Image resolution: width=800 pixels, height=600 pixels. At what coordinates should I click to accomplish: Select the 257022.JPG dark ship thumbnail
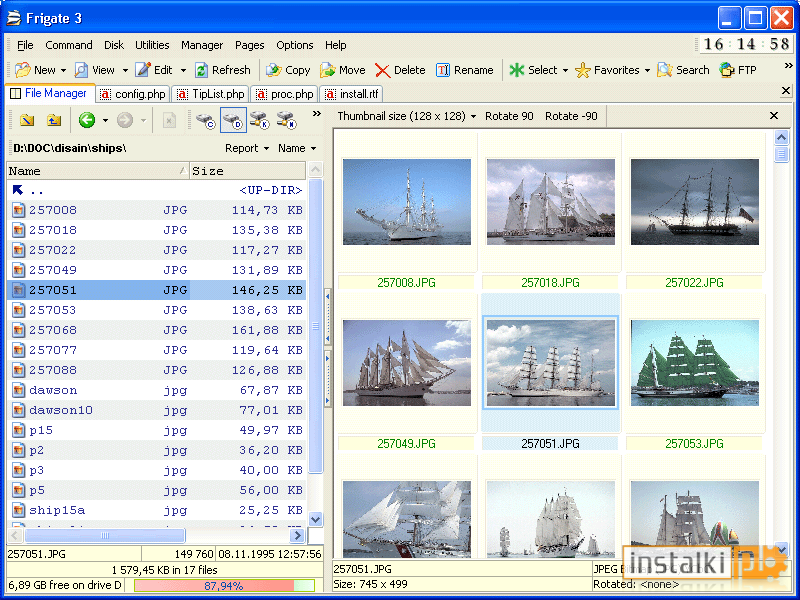694,202
